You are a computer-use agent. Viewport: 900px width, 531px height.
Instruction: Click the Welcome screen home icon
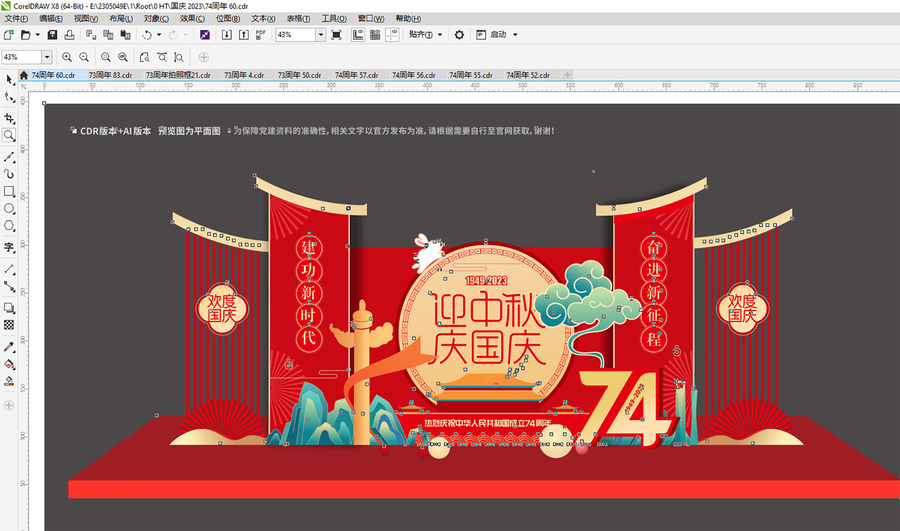24,75
